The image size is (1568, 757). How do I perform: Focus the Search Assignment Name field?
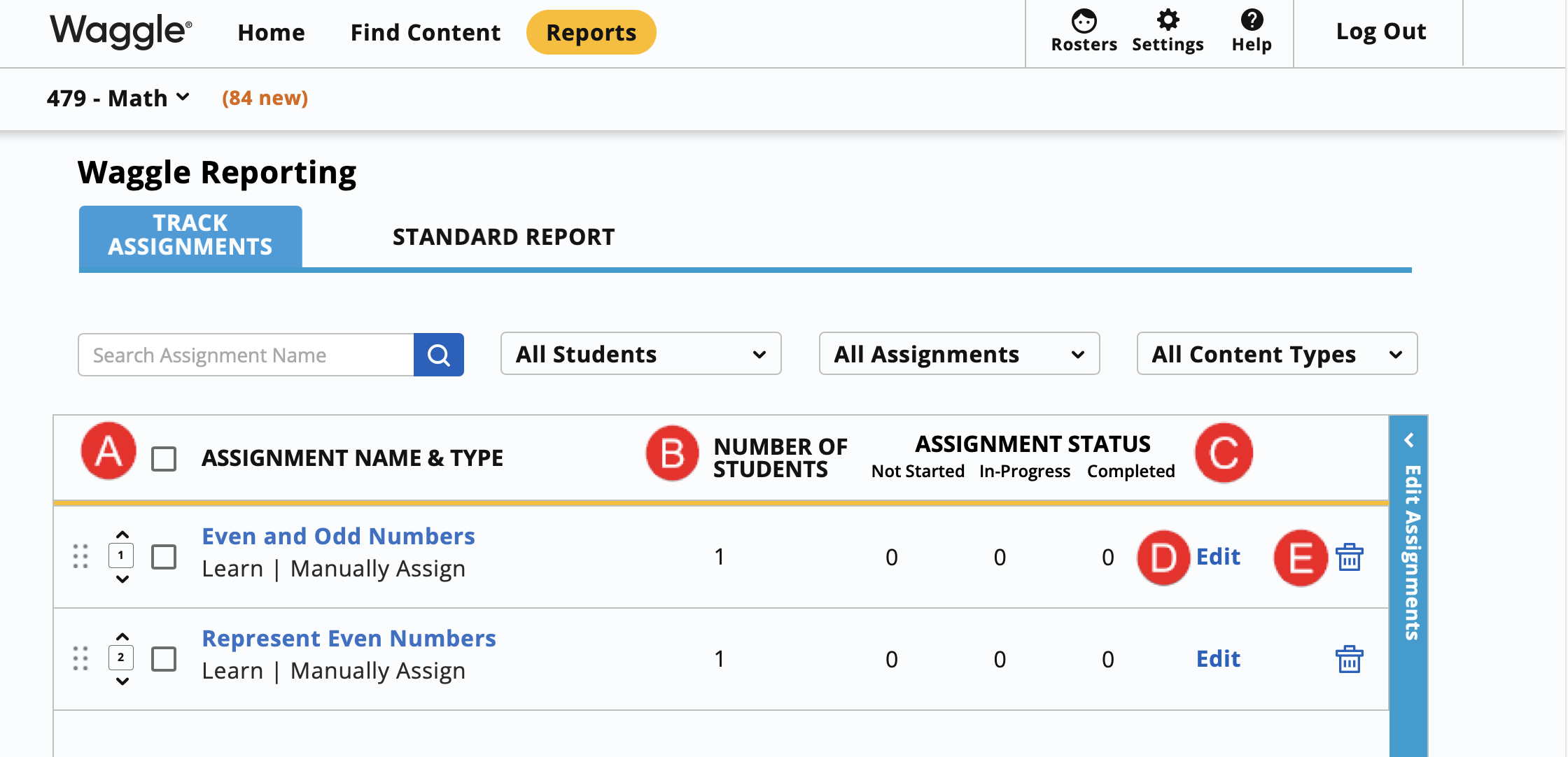click(246, 355)
